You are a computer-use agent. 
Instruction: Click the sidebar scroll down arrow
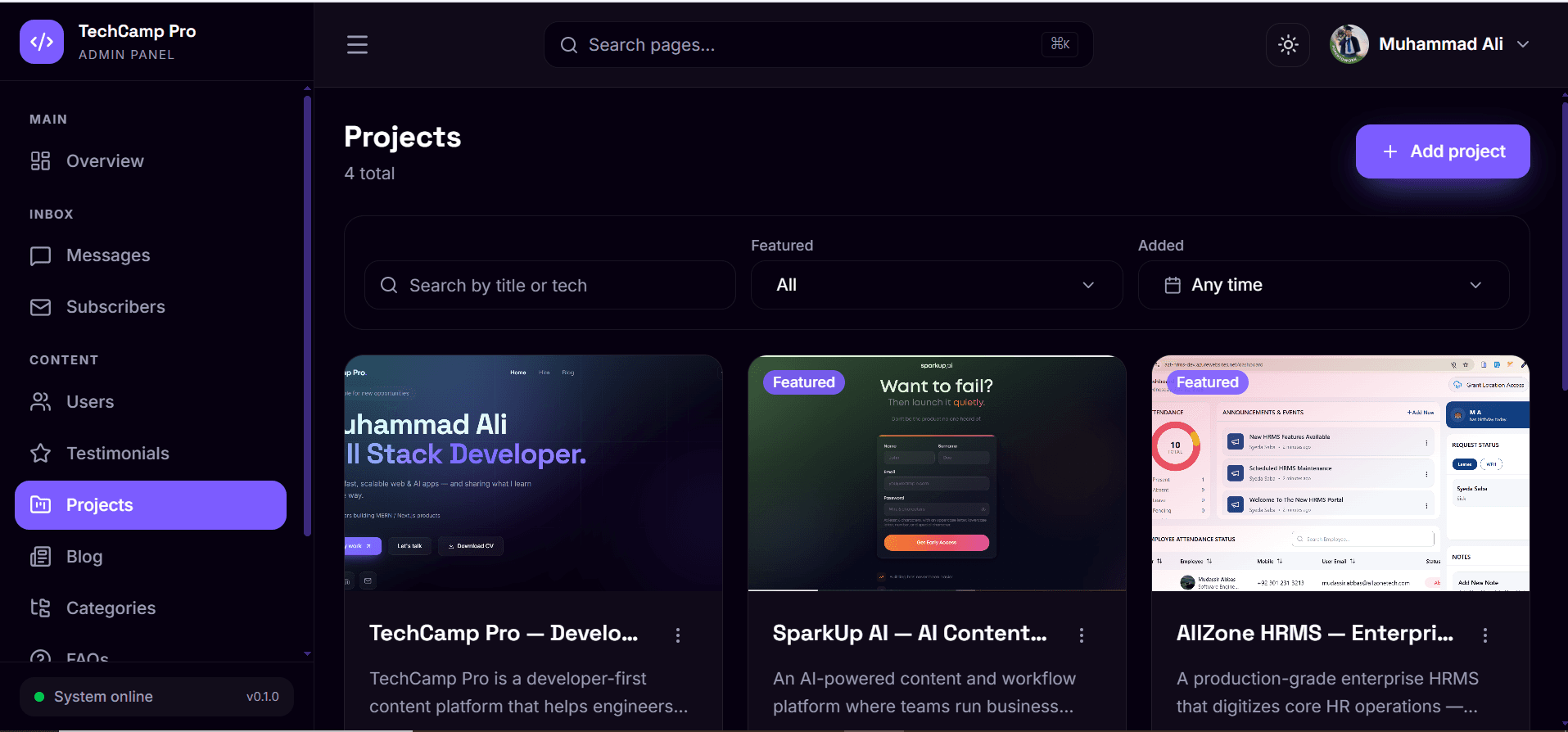pyautogui.click(x=307, y=654)
